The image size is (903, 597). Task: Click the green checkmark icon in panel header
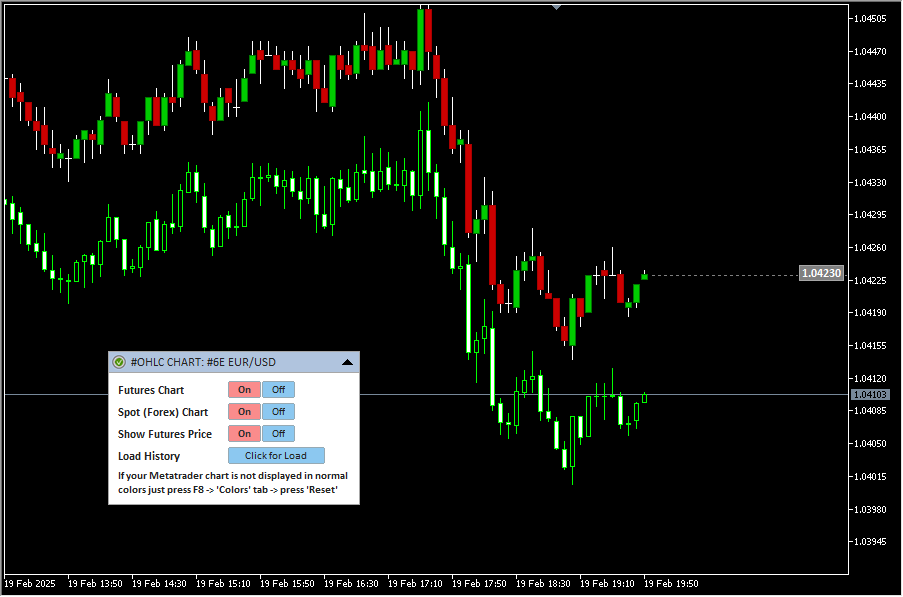tap(119, 362)
